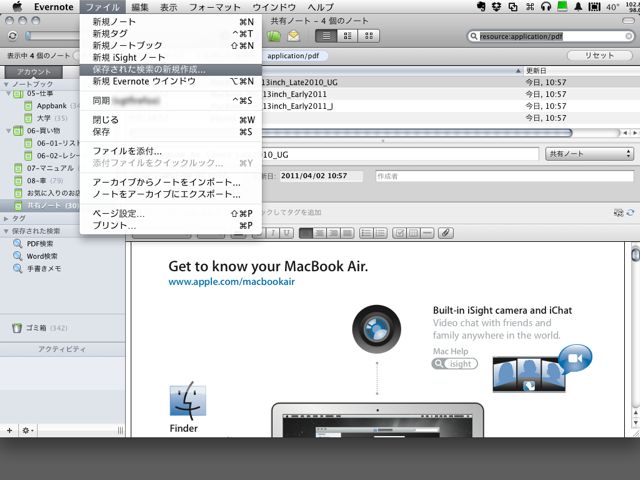Attach a file with the paperclip icon
This screenshot has width=640, height=480.
(446, 233)
